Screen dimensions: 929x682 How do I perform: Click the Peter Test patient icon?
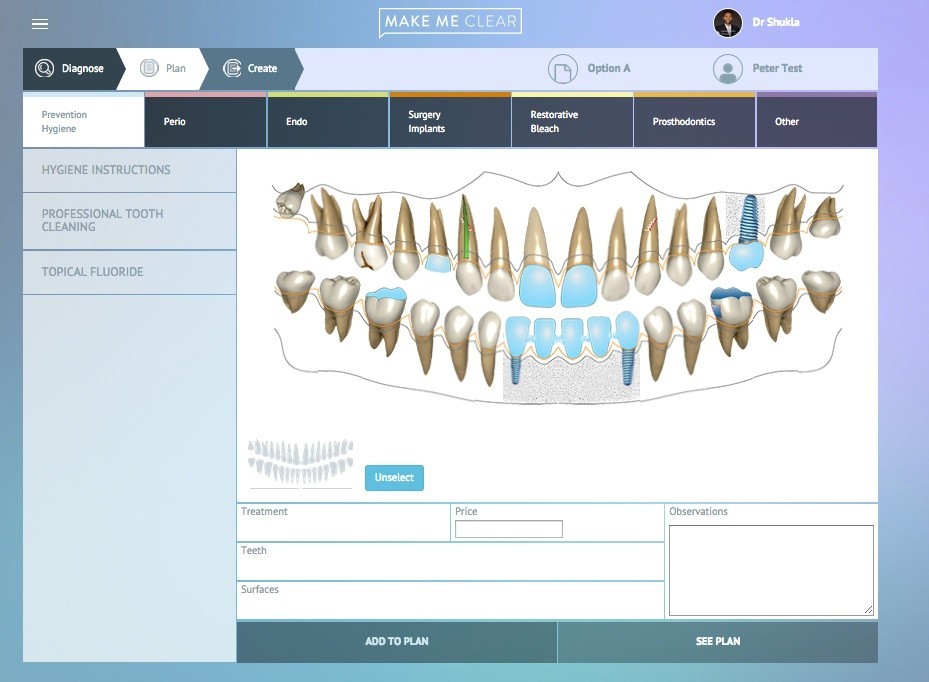tap(727, 69)
